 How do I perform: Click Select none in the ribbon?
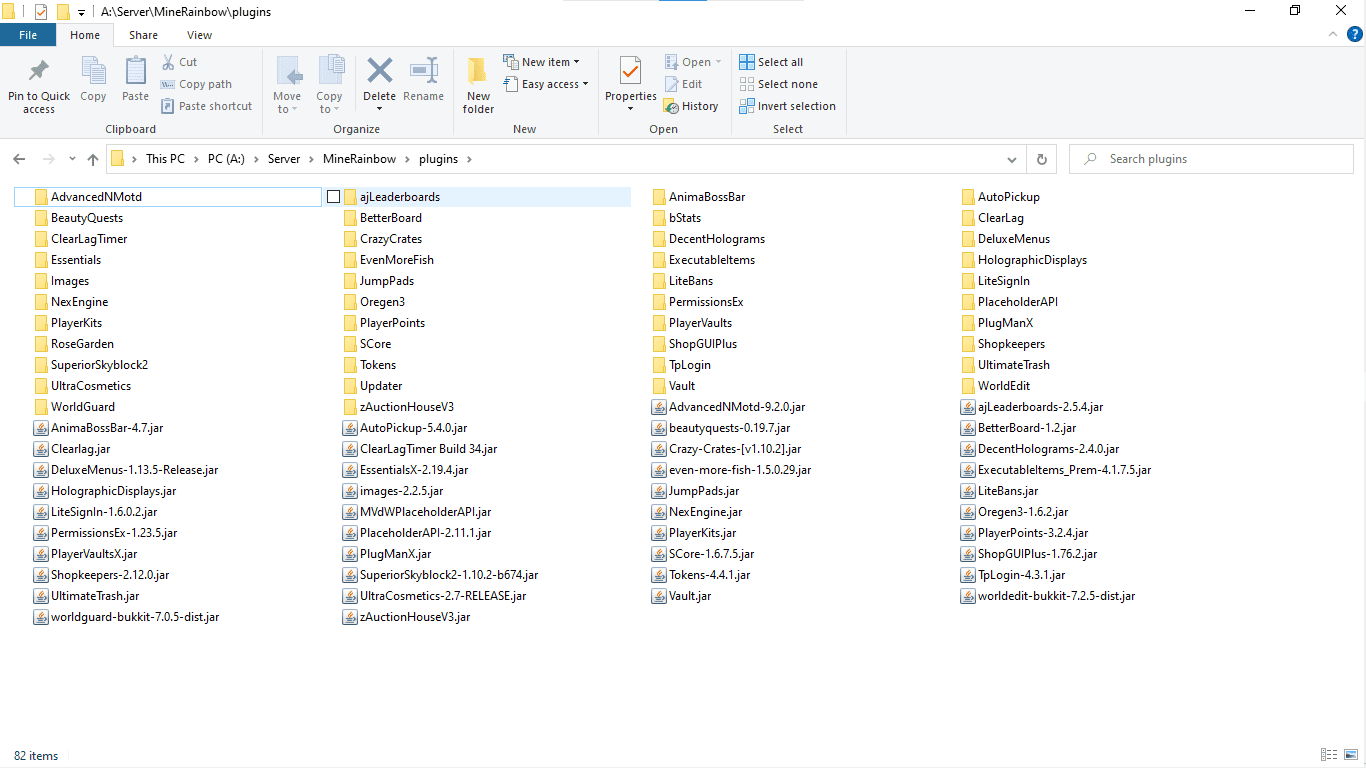coord(778,84)
